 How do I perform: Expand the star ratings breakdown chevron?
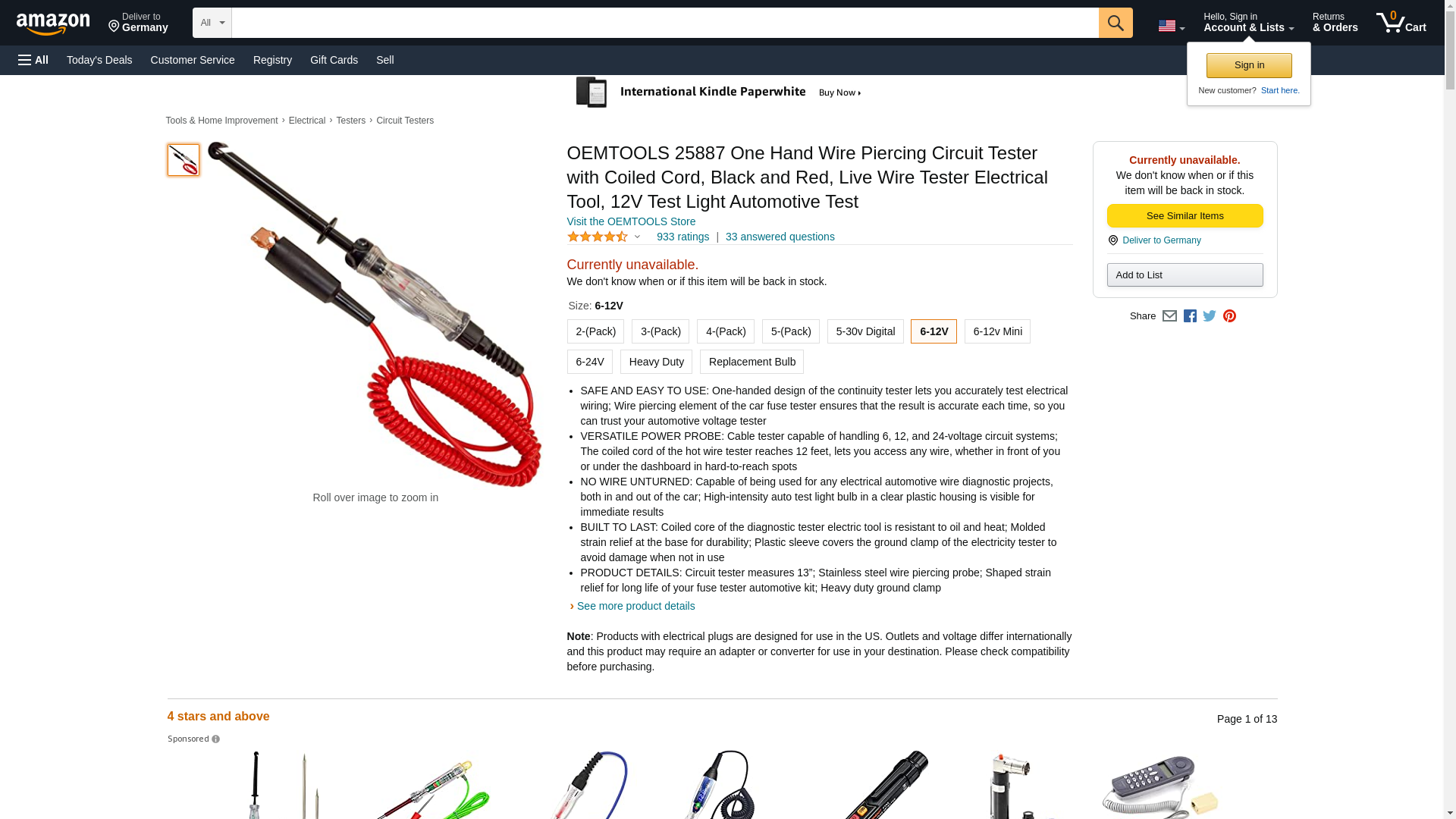tap(638, 237)
